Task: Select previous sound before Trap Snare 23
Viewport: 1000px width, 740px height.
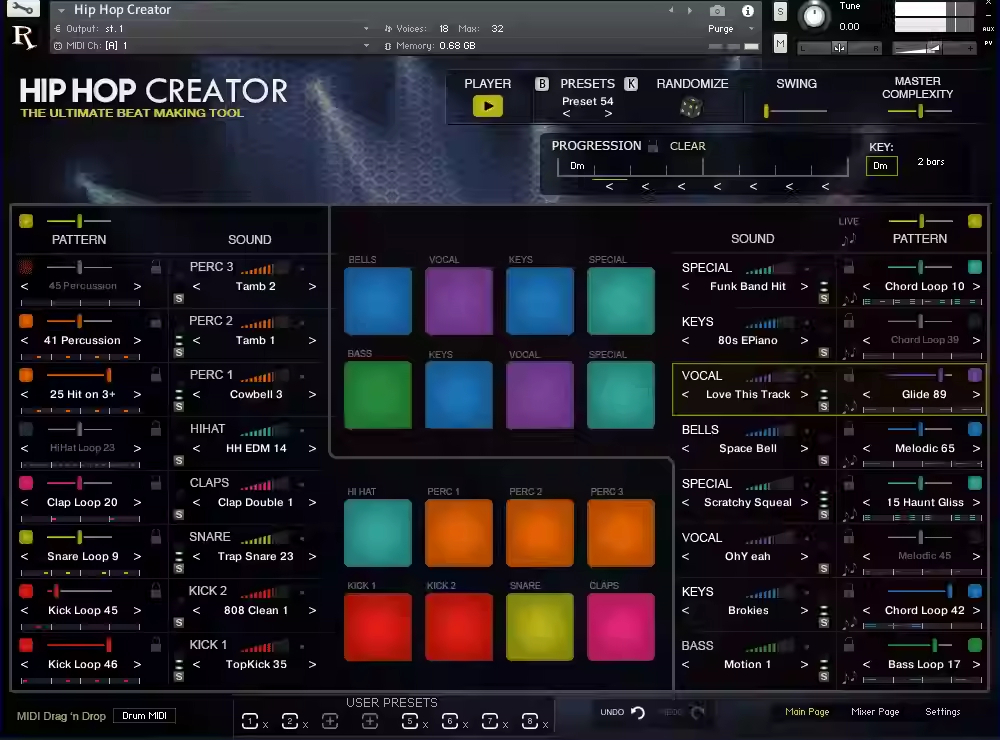Action: click(x=196, y=556)
